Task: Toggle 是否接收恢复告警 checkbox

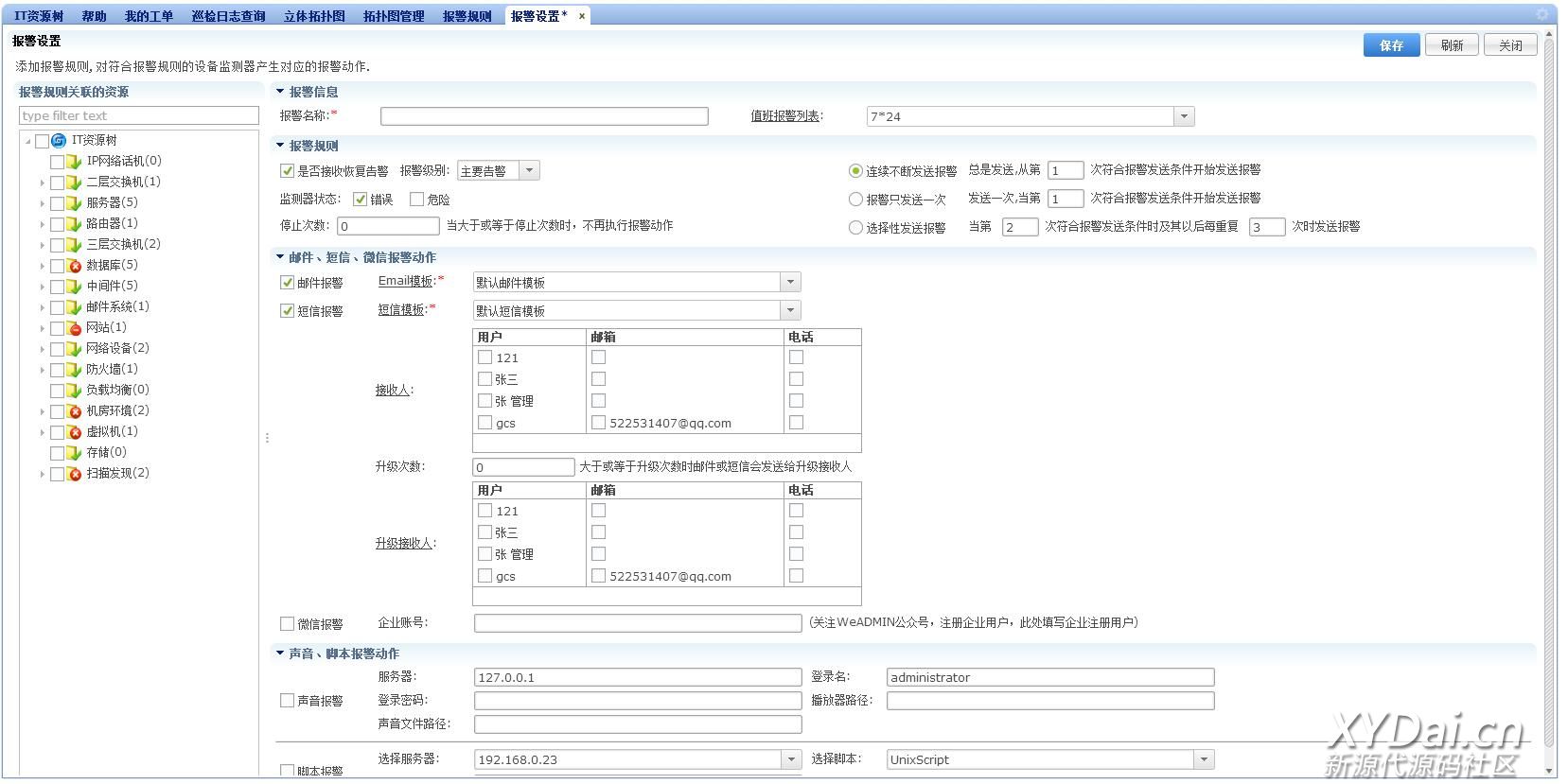Action: point(287,171)
